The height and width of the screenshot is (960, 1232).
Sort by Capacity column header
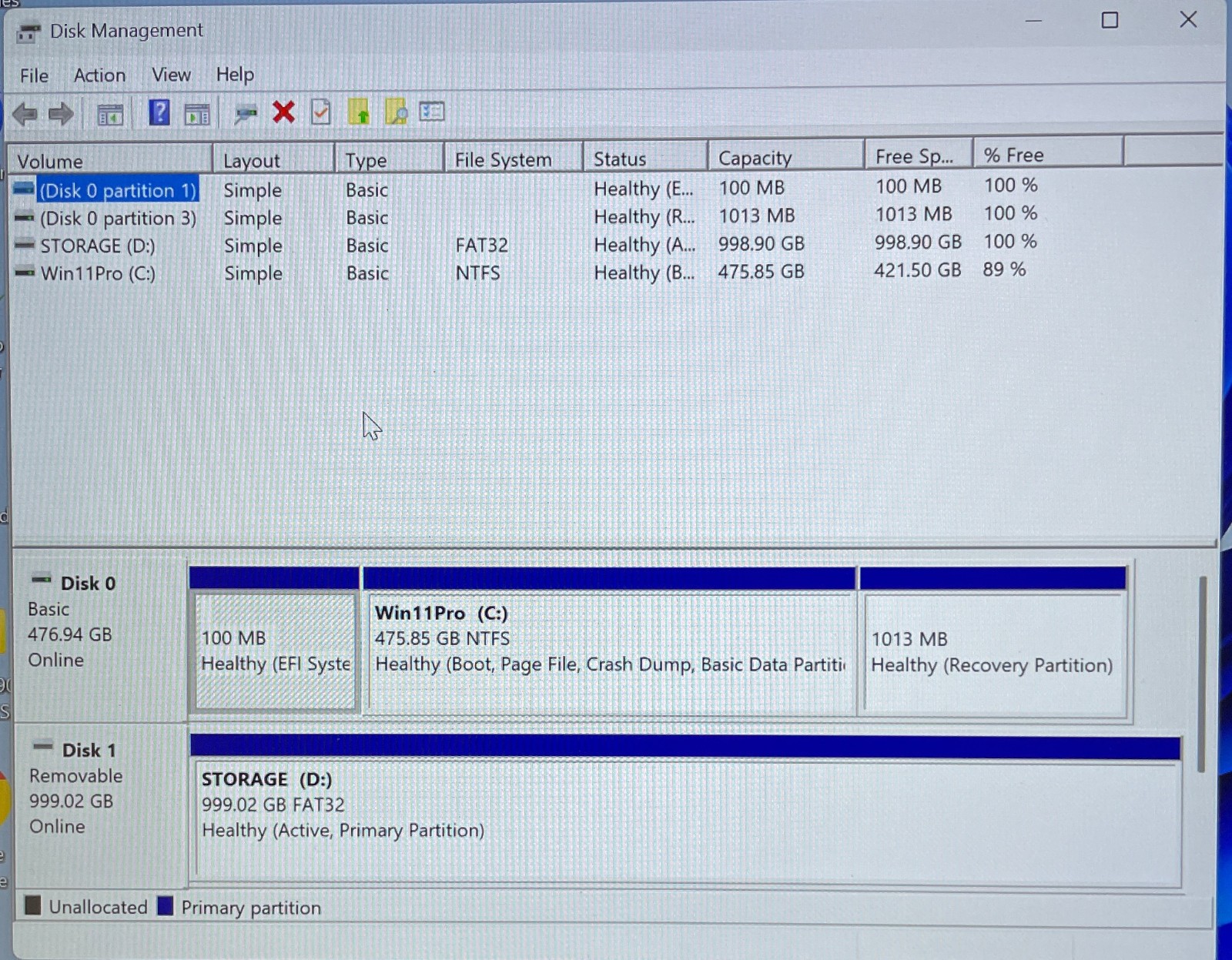[786, 157]
